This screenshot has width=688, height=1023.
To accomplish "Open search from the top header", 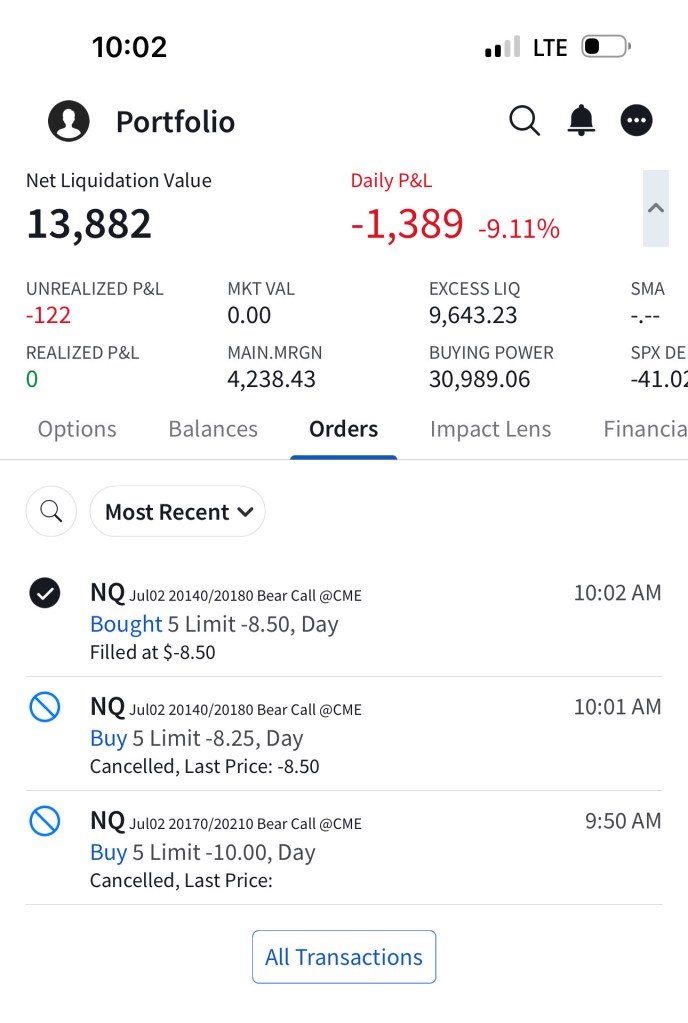I will [524, 121].
